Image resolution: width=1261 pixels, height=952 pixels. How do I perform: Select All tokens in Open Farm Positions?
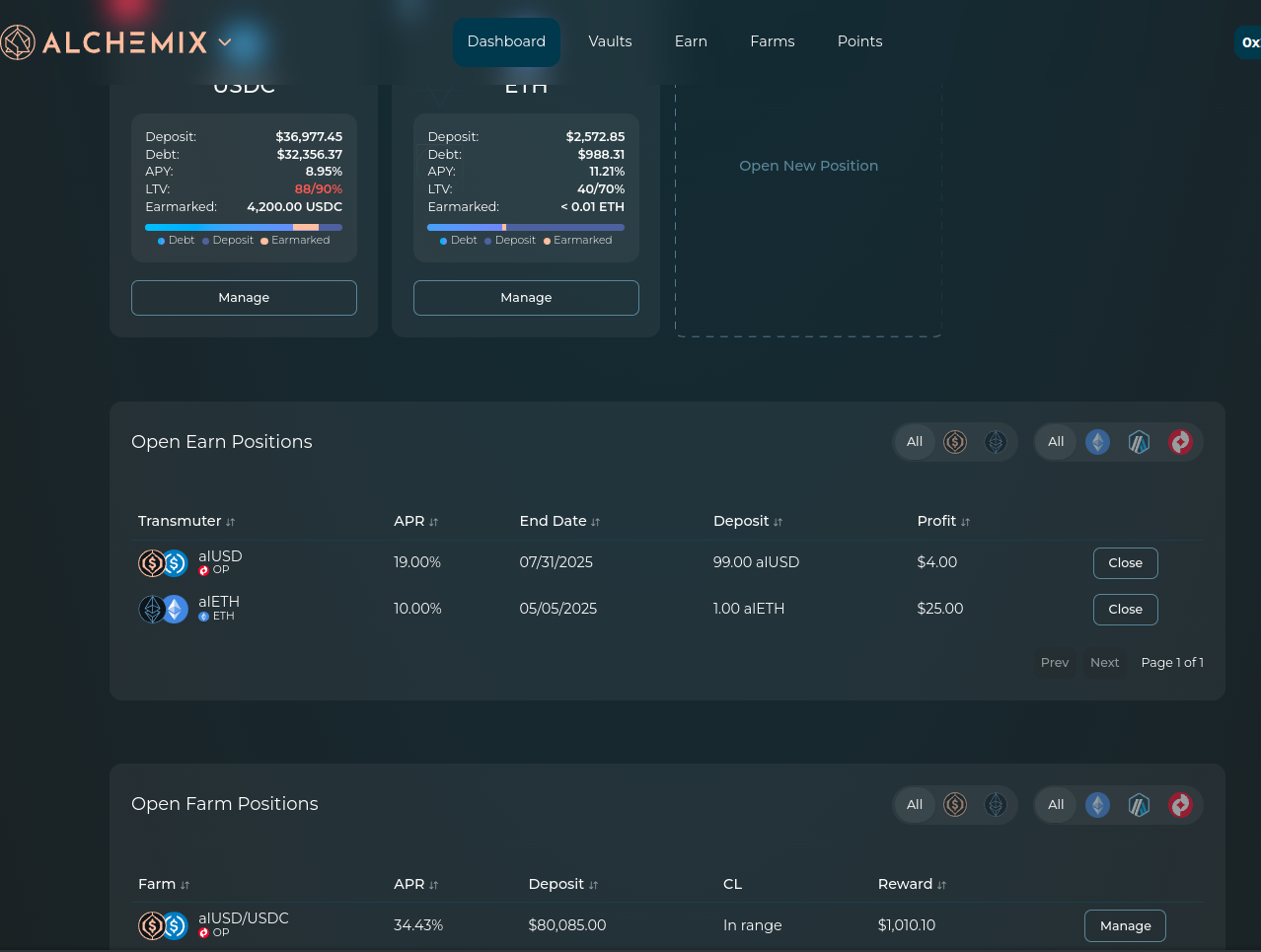[915, 805]
